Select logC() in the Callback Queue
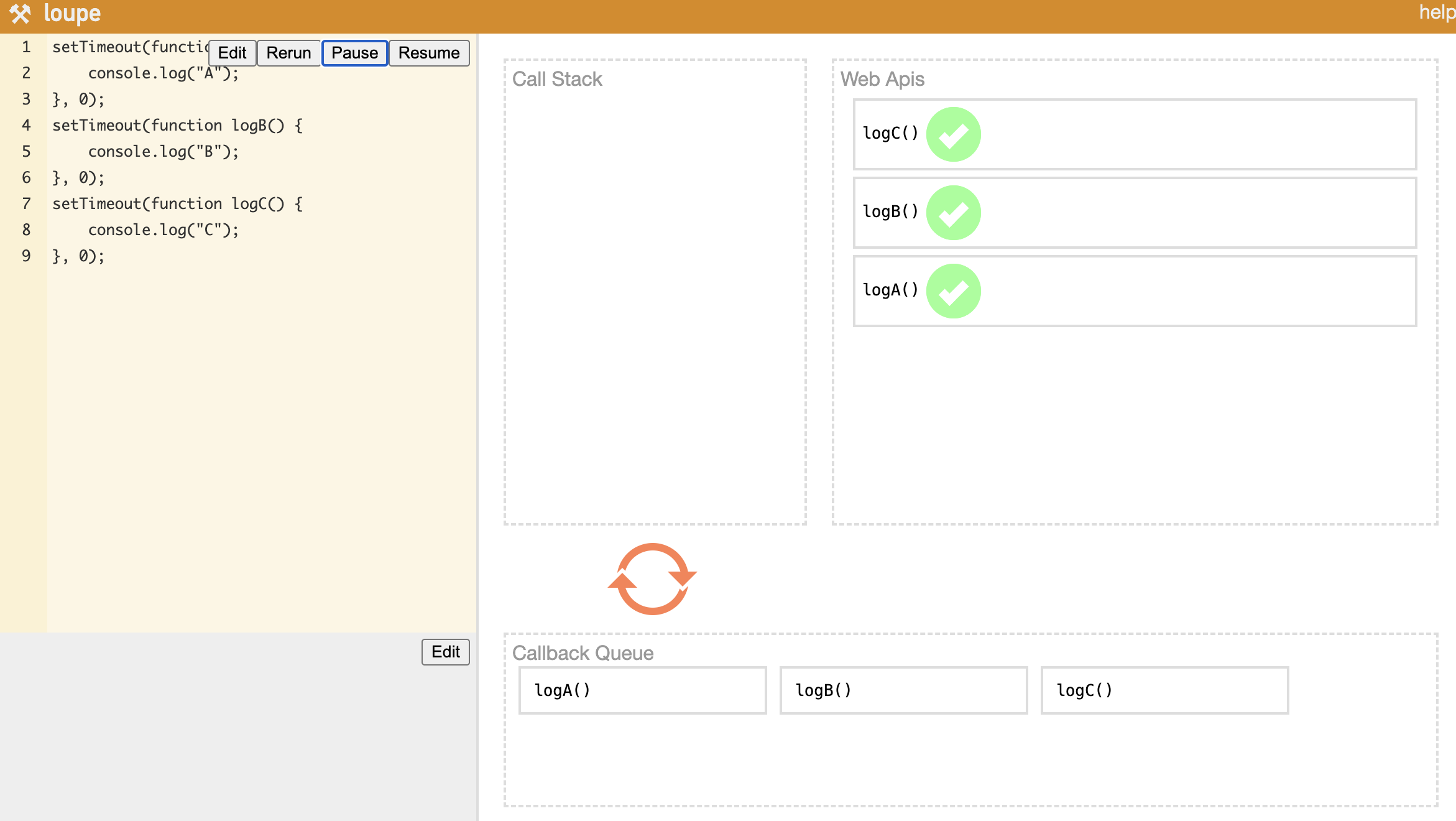This screenshot has height=821, width=1456. pyautogui.click(x=1164, y=690)
